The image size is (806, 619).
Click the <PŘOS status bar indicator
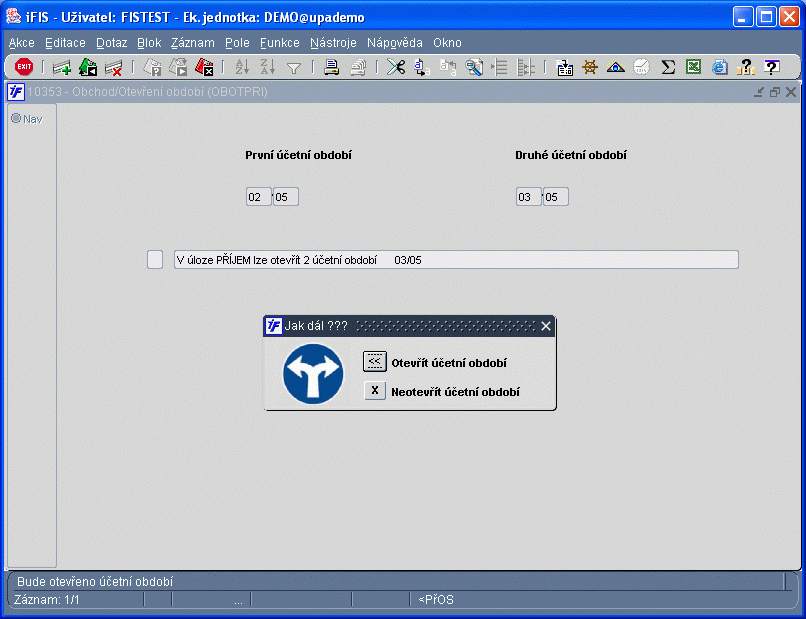tap(436, 599)
